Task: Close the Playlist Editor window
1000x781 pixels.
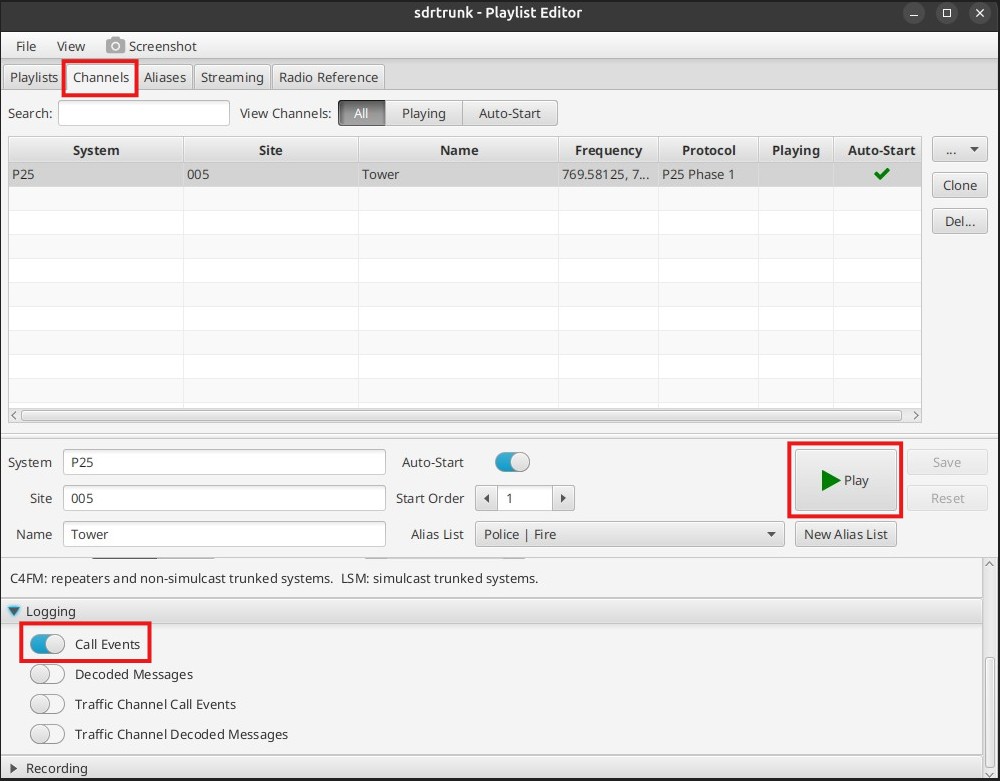Action: (980, 13)
